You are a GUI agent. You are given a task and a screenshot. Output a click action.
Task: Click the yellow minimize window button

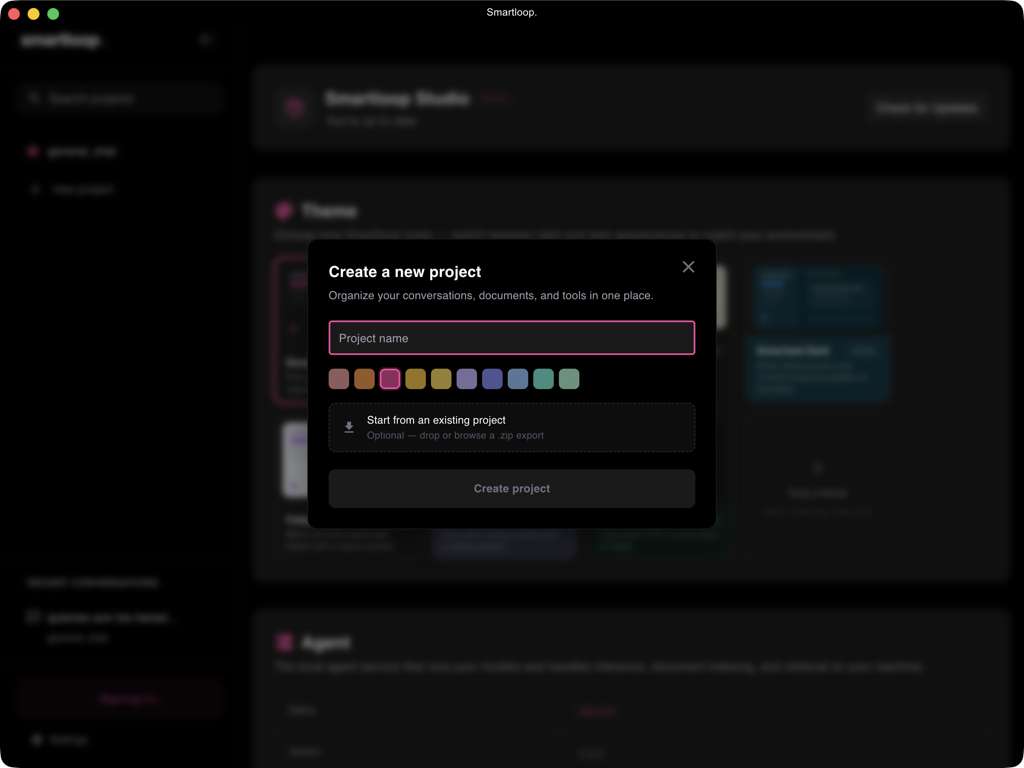click(34, 14)
